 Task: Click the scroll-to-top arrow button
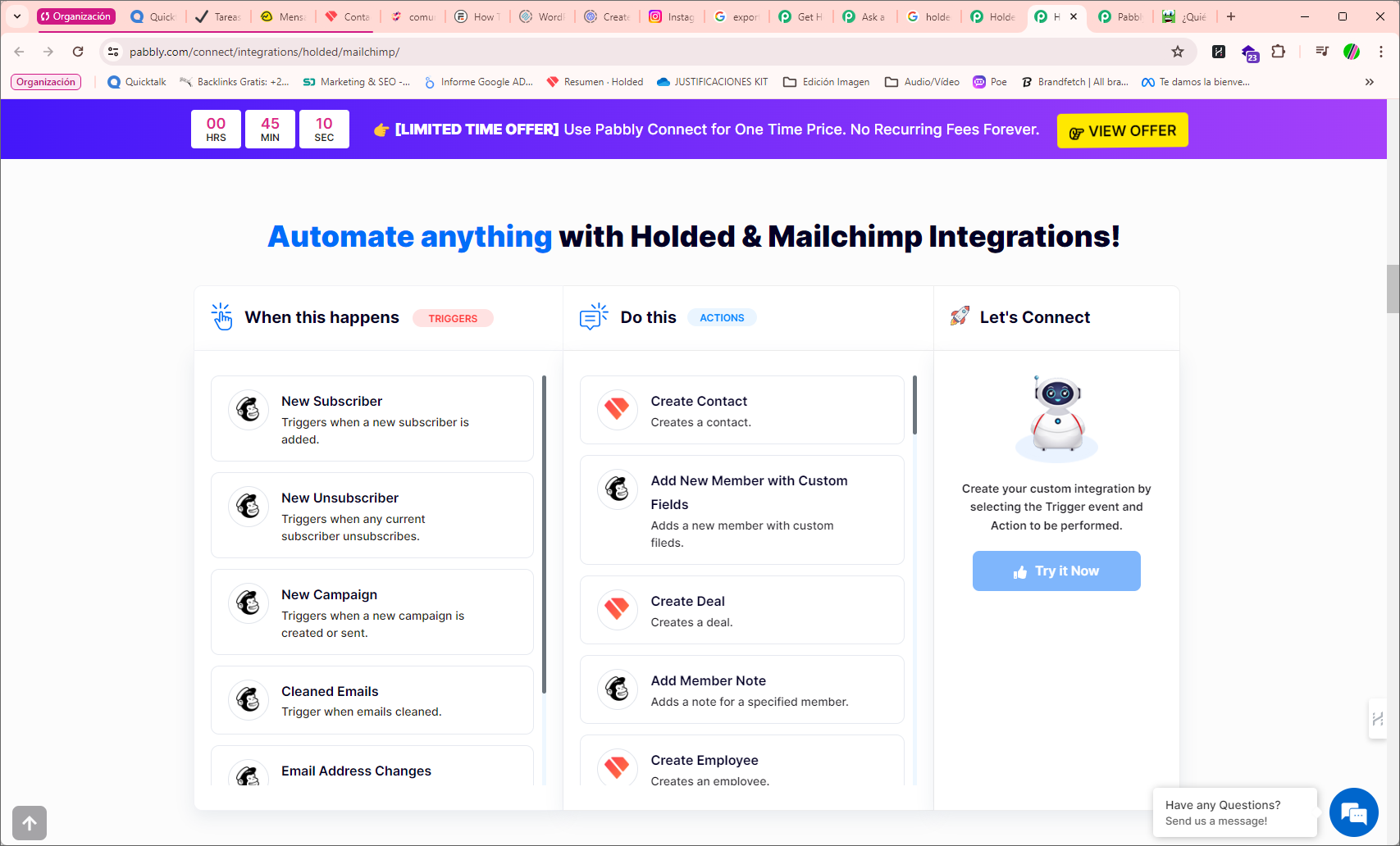pos(30,823)
